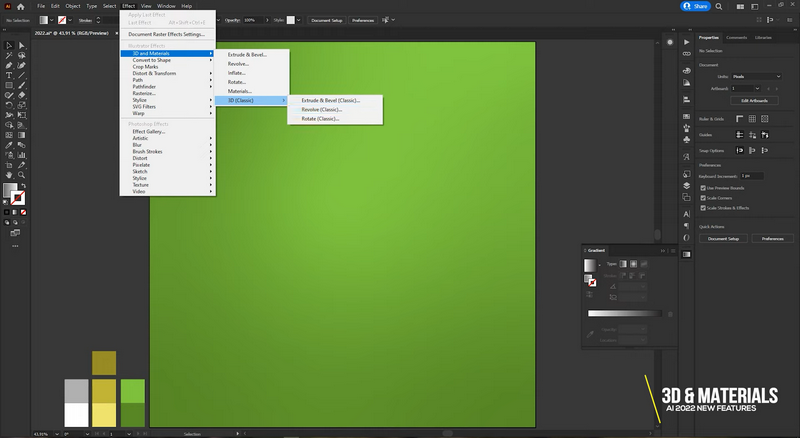The image size is (800, 438).
Task: Select the Eyedropper tool
Action: pyautogui.click(x=9, y=145)
